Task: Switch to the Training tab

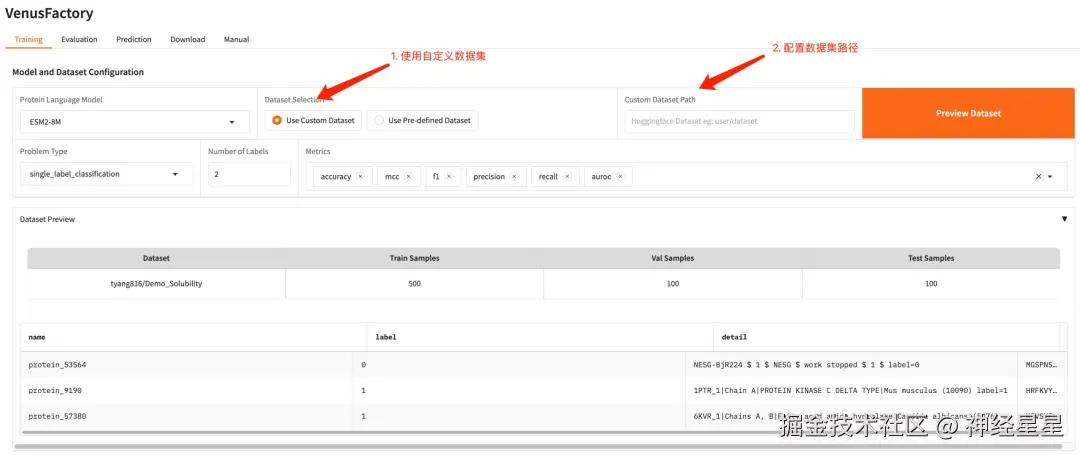Action: pyautogui.click(x=28, y=39)
